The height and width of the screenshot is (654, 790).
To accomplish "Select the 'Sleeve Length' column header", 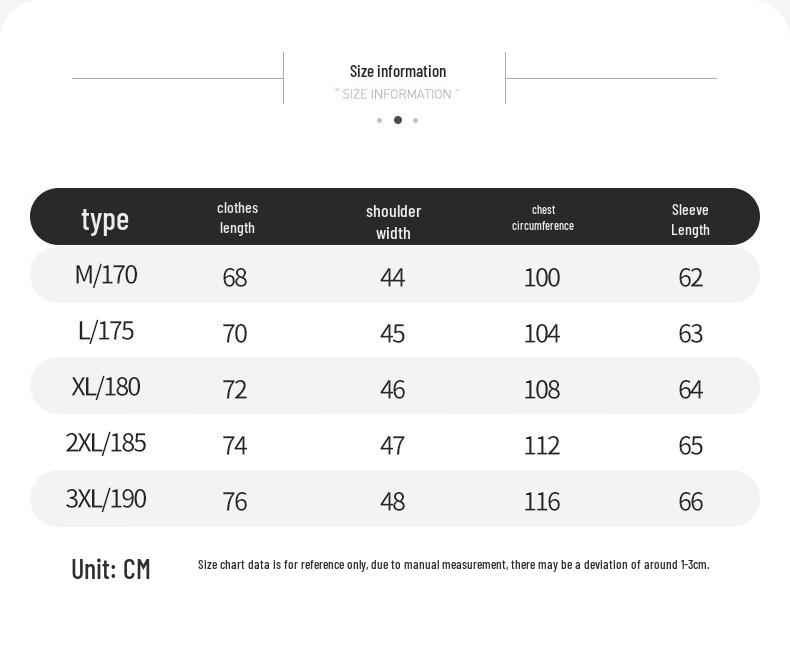I will pyautogui.click(x=690, y=220).
